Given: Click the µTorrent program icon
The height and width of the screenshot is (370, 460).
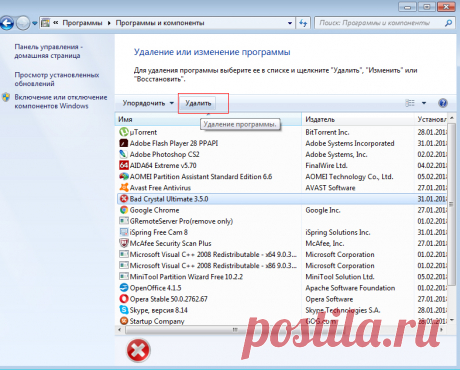Looking at the screenshot, I should tap(124, 132).
